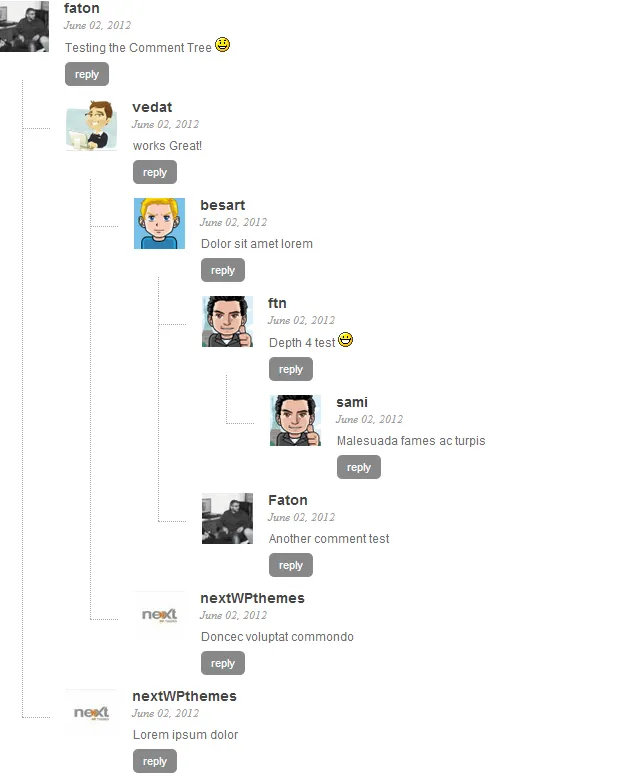Click sami's thumbs-up avatar
Viewport: 624px width, 780px height.
click(x=296, y=420)
